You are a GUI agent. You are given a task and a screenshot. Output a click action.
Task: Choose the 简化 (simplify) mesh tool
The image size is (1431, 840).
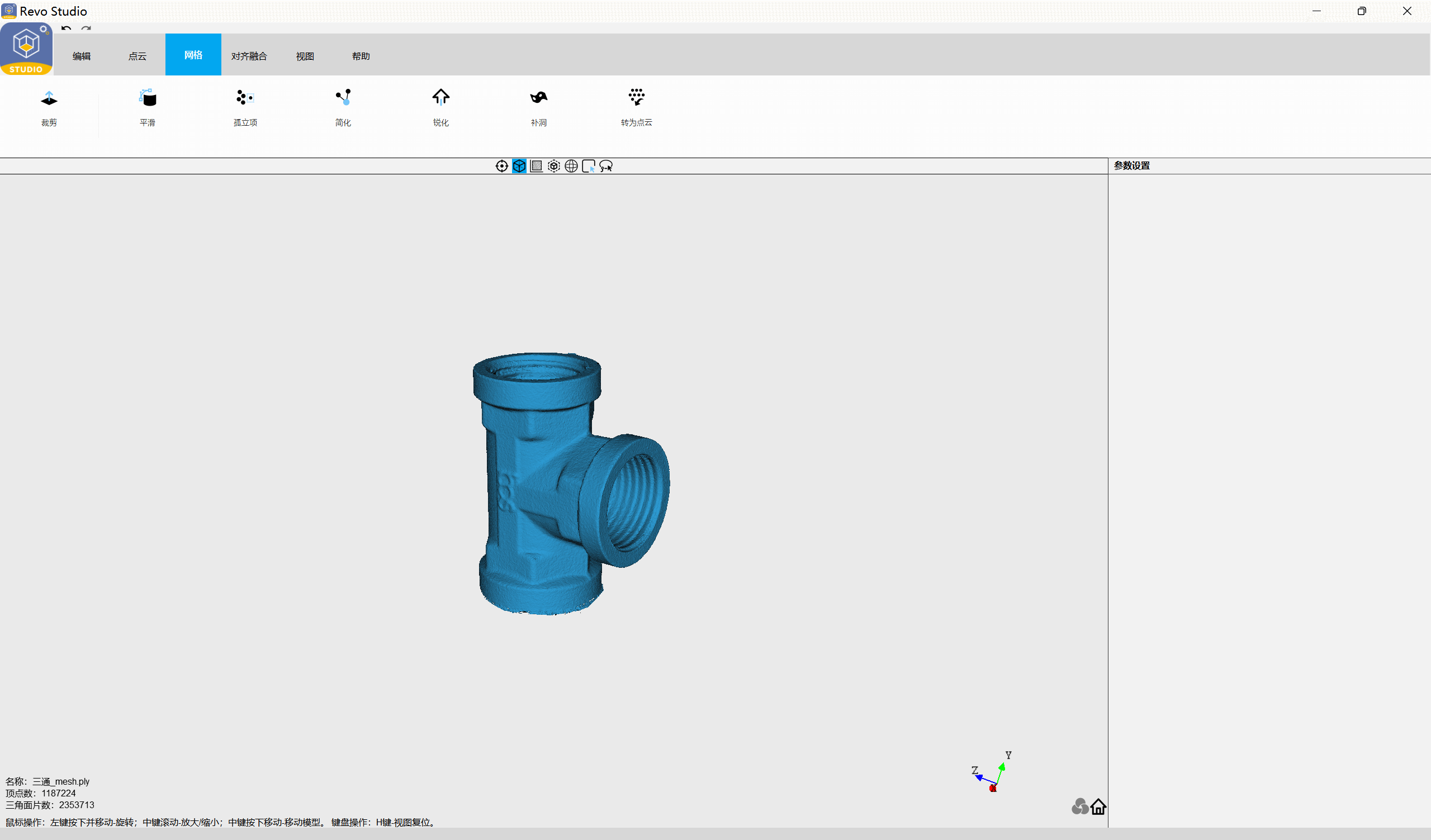[x=343, y=108]
